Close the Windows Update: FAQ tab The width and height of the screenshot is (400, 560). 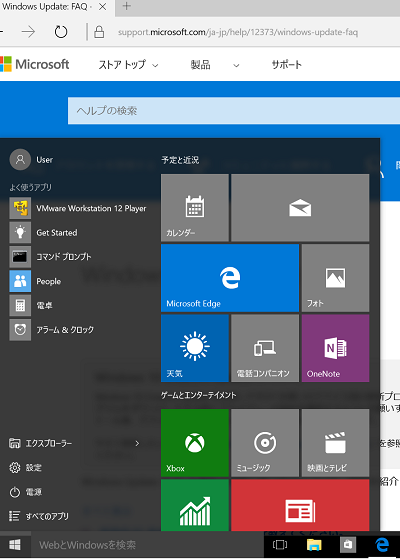coord(102,7)
